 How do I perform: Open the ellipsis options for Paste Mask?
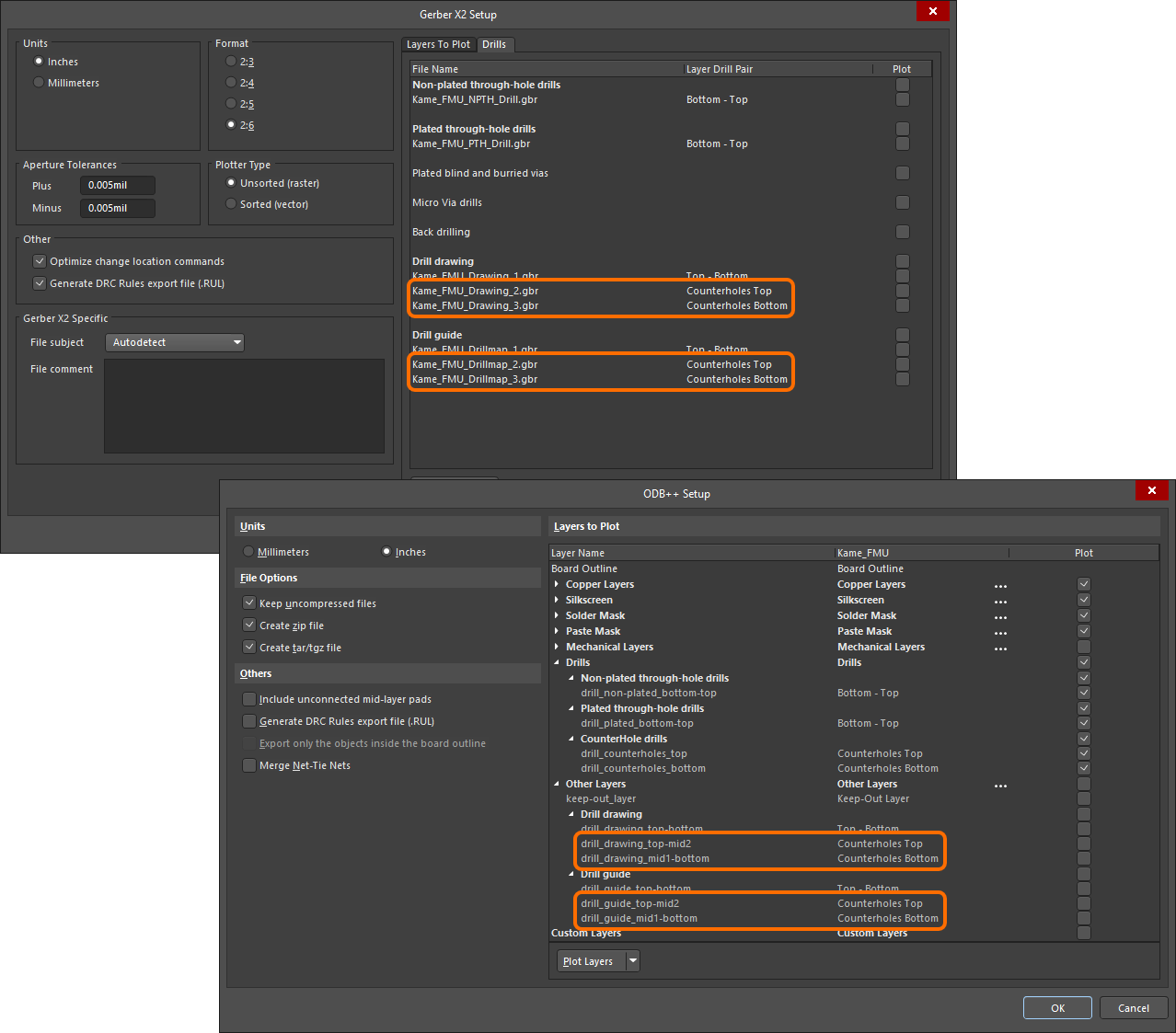(x=1000, y=633)
